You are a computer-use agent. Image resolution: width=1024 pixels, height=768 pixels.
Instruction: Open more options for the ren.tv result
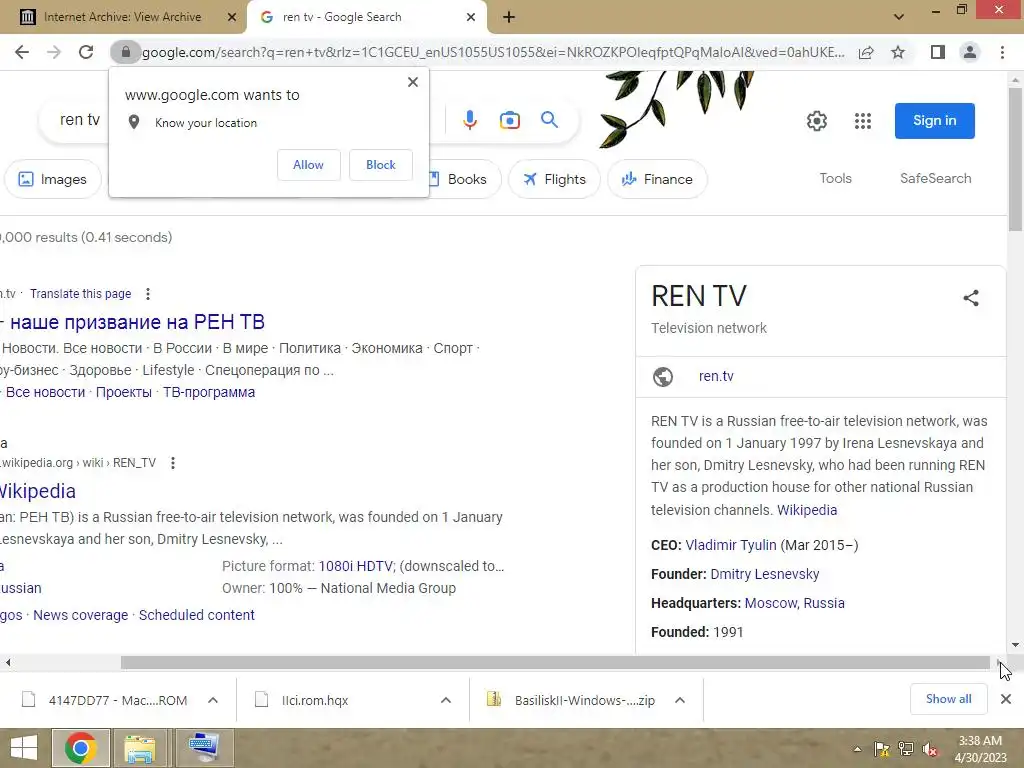click(148, 294)
